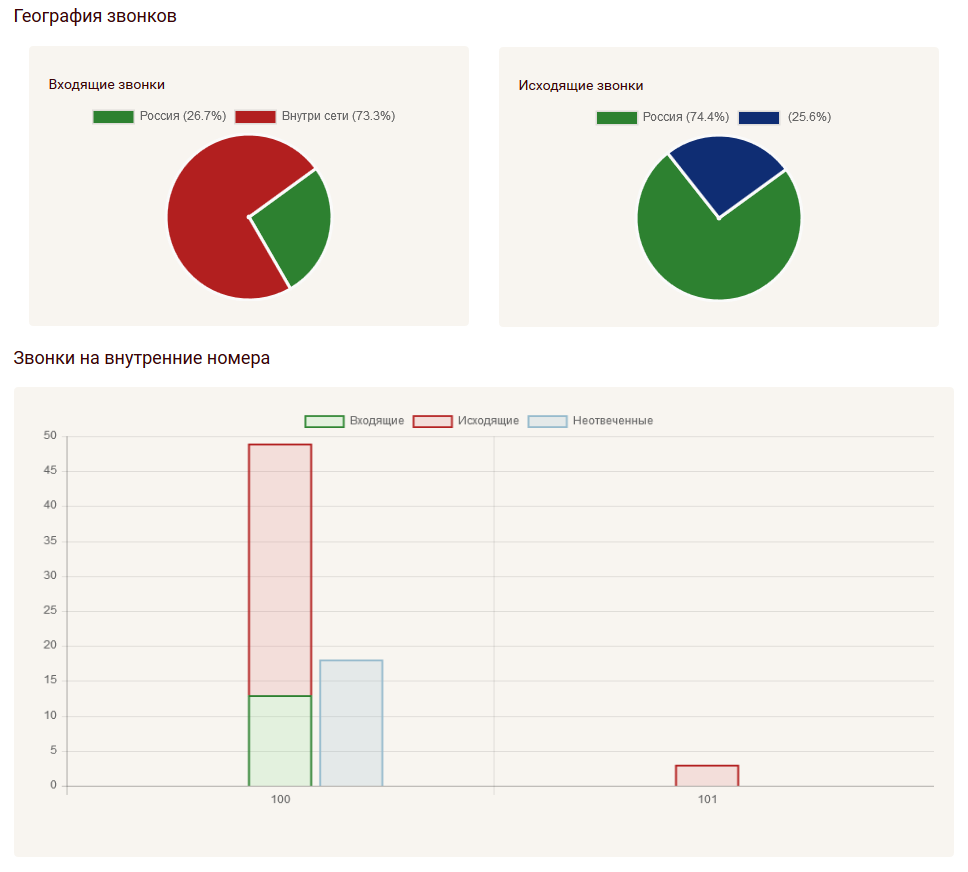Image resolution: width=968 pixels, height=872 pixels.
Task: Click the green Россия (26.7%) legend swatch
Action: (x=113, y=116)
